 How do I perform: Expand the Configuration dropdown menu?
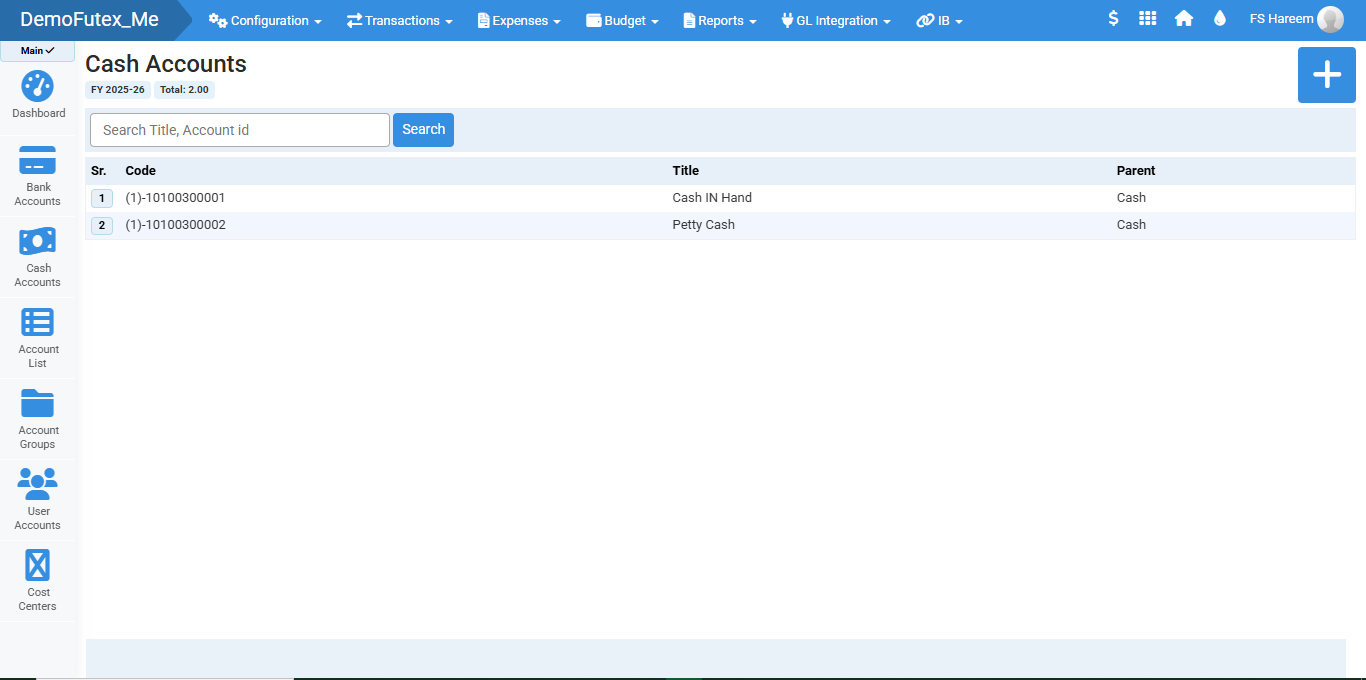pyautogui.click(x=265, y=21)
